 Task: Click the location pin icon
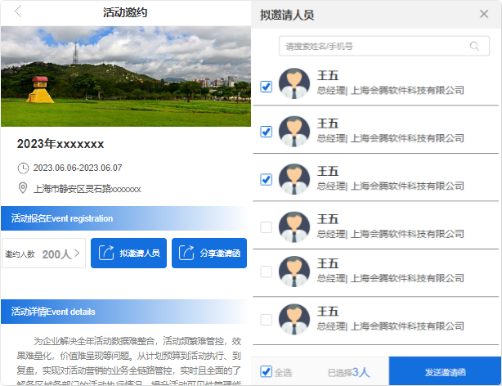tap(23, 188)
